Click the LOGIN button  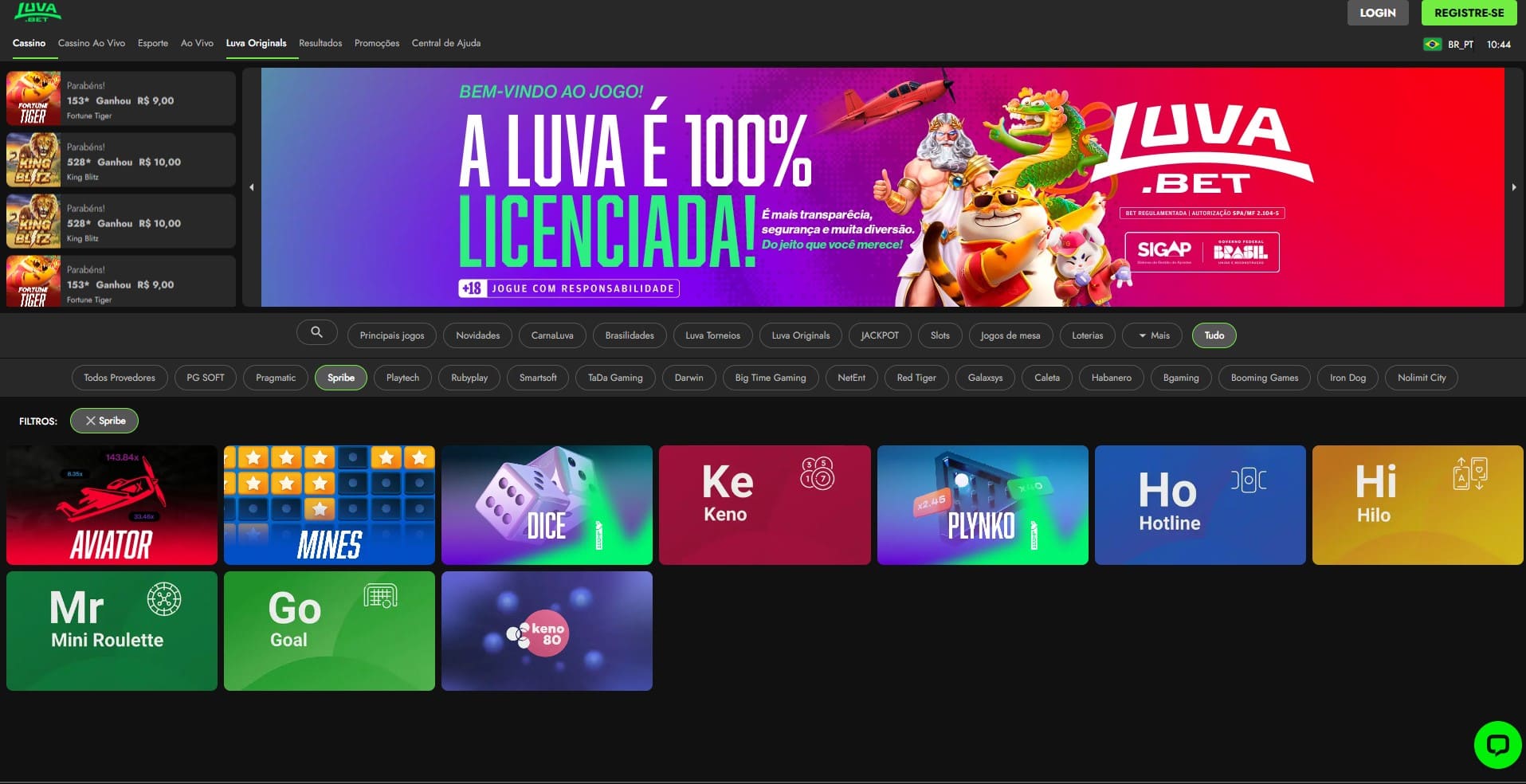coord(1378,13)
